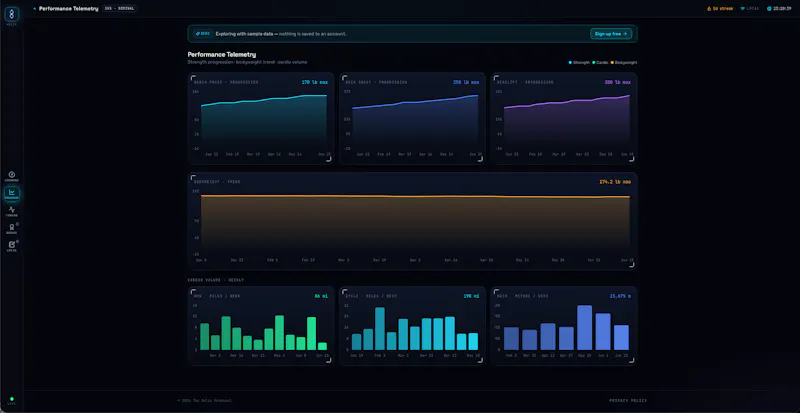Open the Privacy Policy link

(628, 401)
